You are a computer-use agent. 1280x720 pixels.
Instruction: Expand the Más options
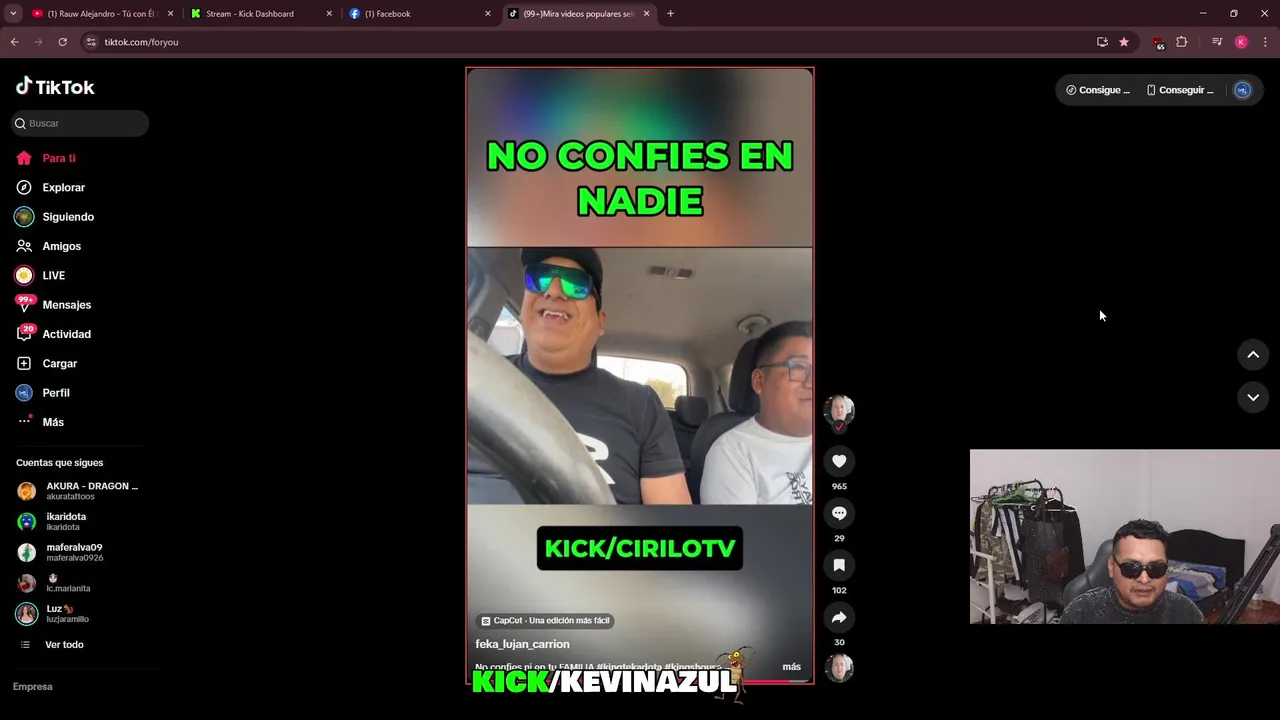coord(53,422)
